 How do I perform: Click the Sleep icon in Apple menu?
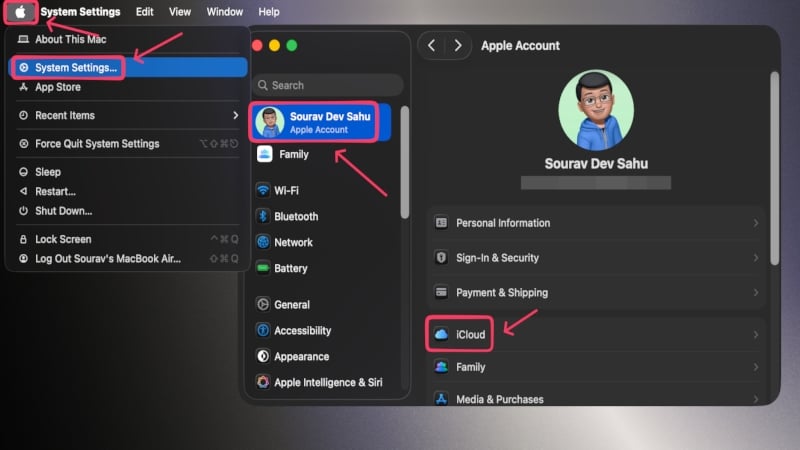(x=23, y=172)
